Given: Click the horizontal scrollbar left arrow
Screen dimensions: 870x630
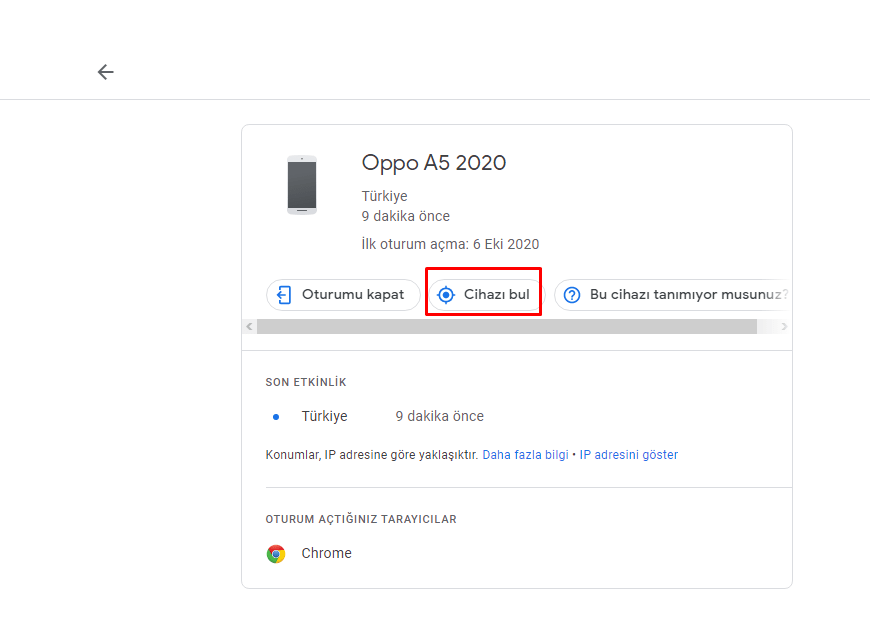Looking at the screenshot, I should (x=249, y=326).
